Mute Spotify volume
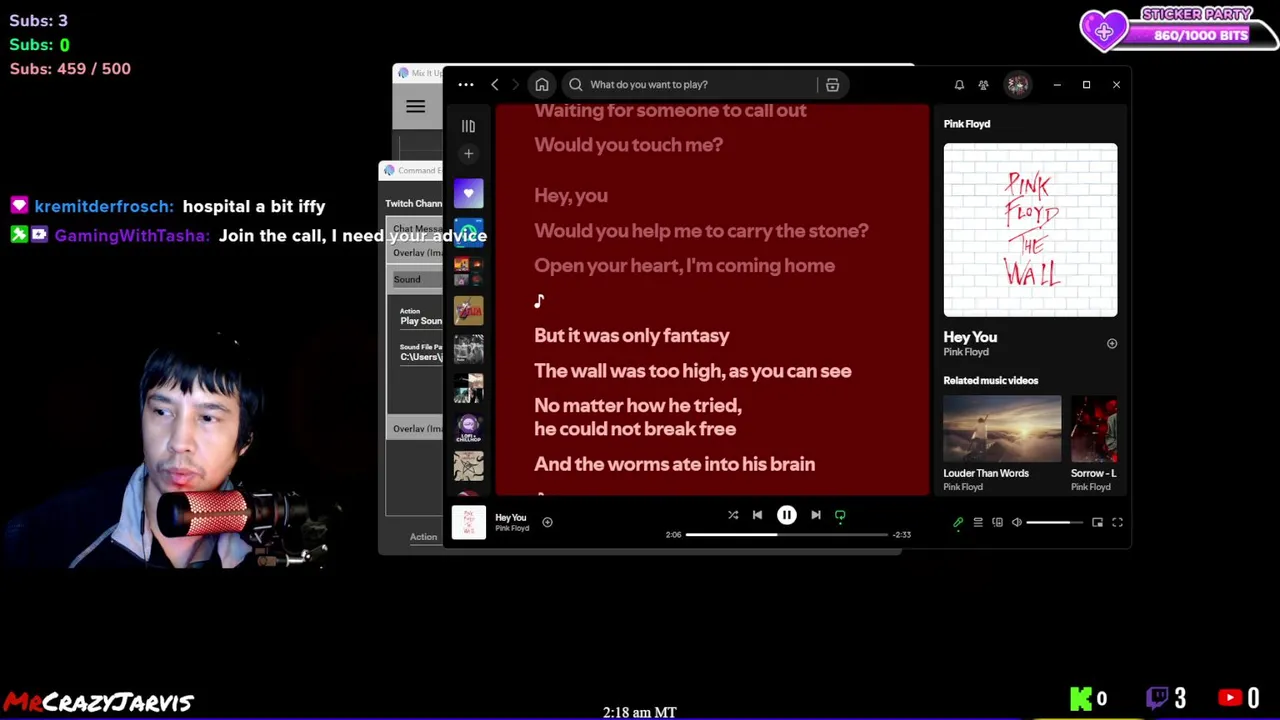The image size is (1280, 720). [1017, 522]
